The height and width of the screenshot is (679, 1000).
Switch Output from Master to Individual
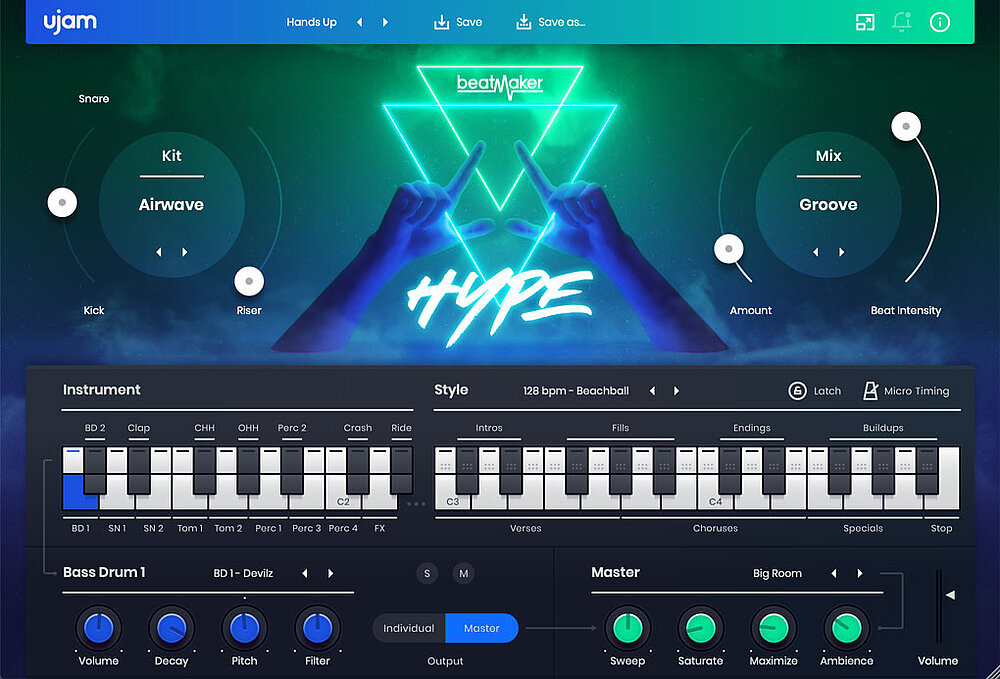click(408, 628)
